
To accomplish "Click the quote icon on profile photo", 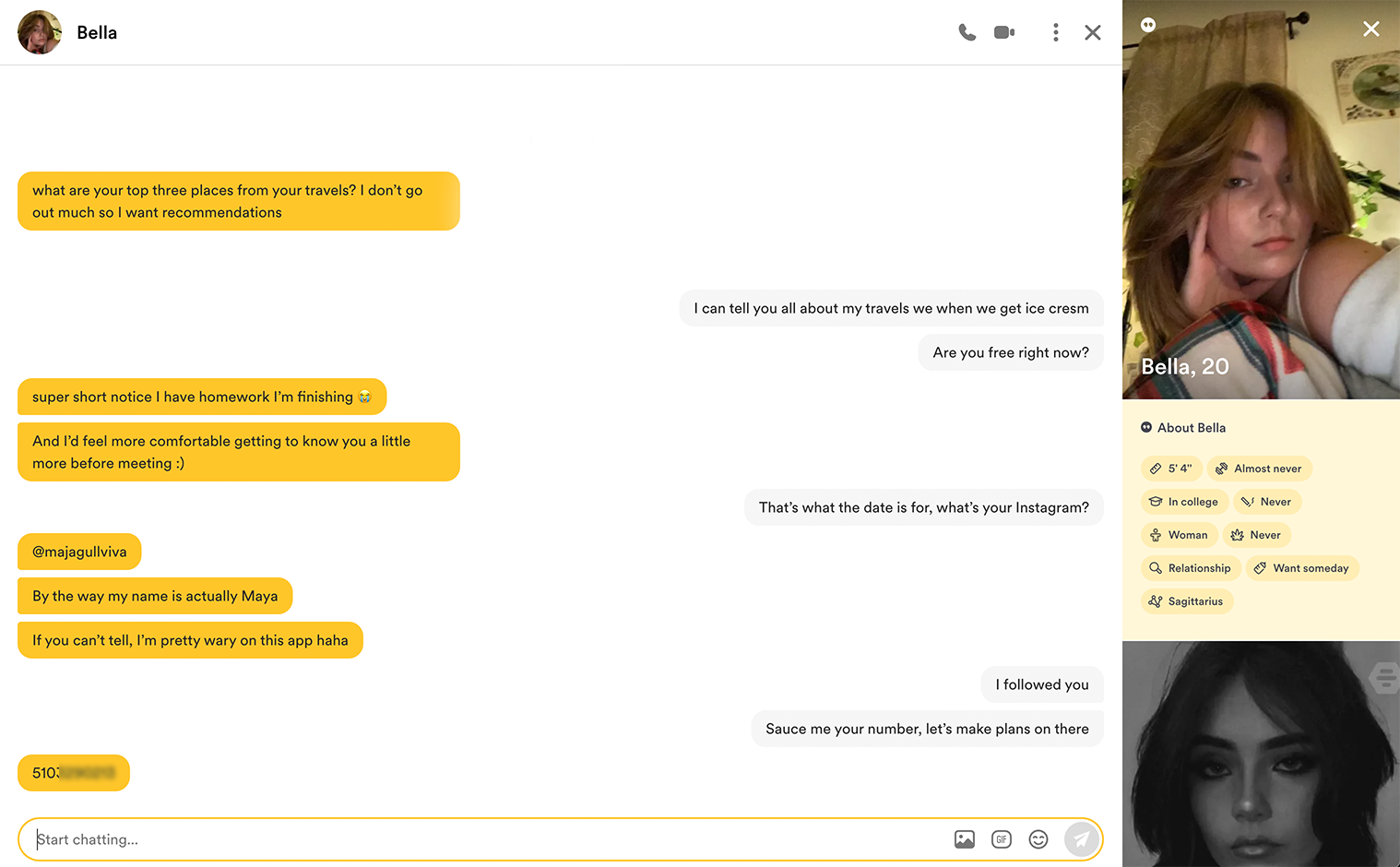I will tap(1148, 25).
